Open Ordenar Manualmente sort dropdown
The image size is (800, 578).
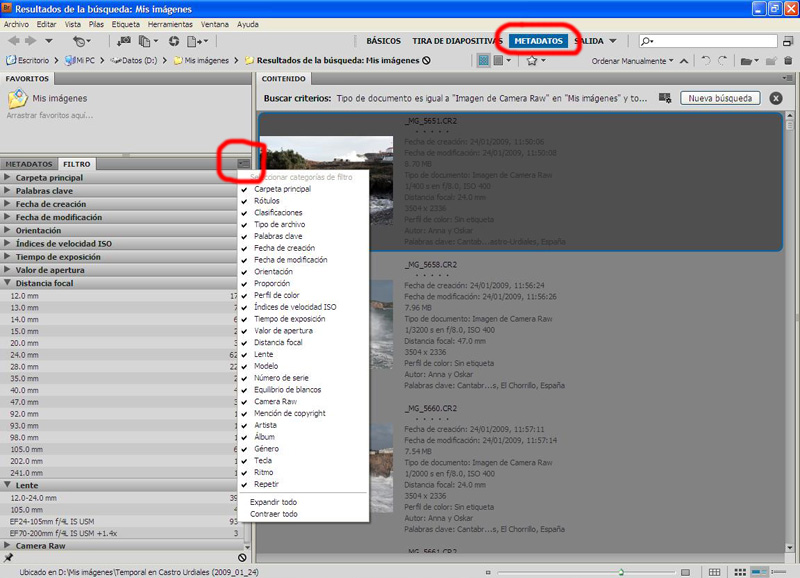coord(632,61)
